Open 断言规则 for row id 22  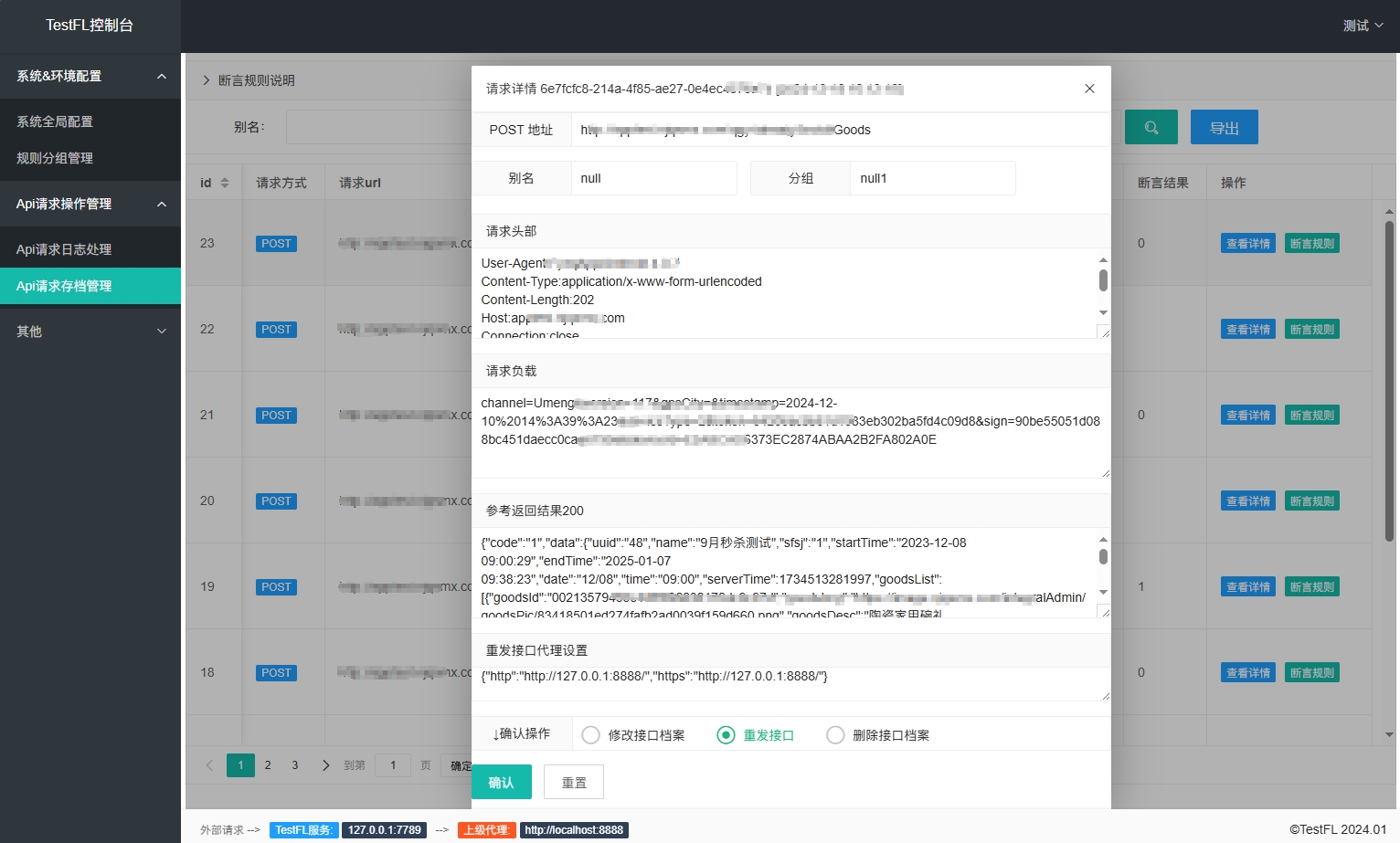[1312, 330]
